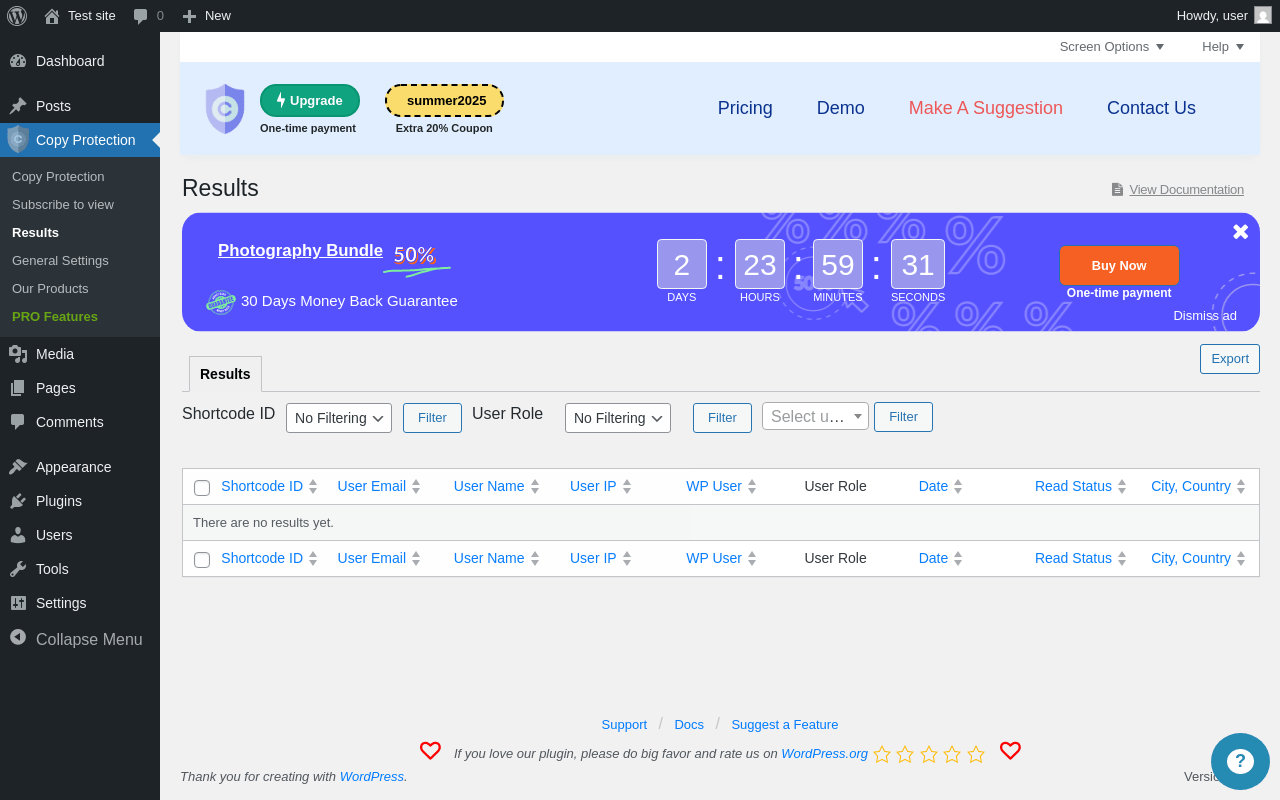Screen dimensions: 1280x800
Task: Click the Export button
Action: (x=1230, y=359)
